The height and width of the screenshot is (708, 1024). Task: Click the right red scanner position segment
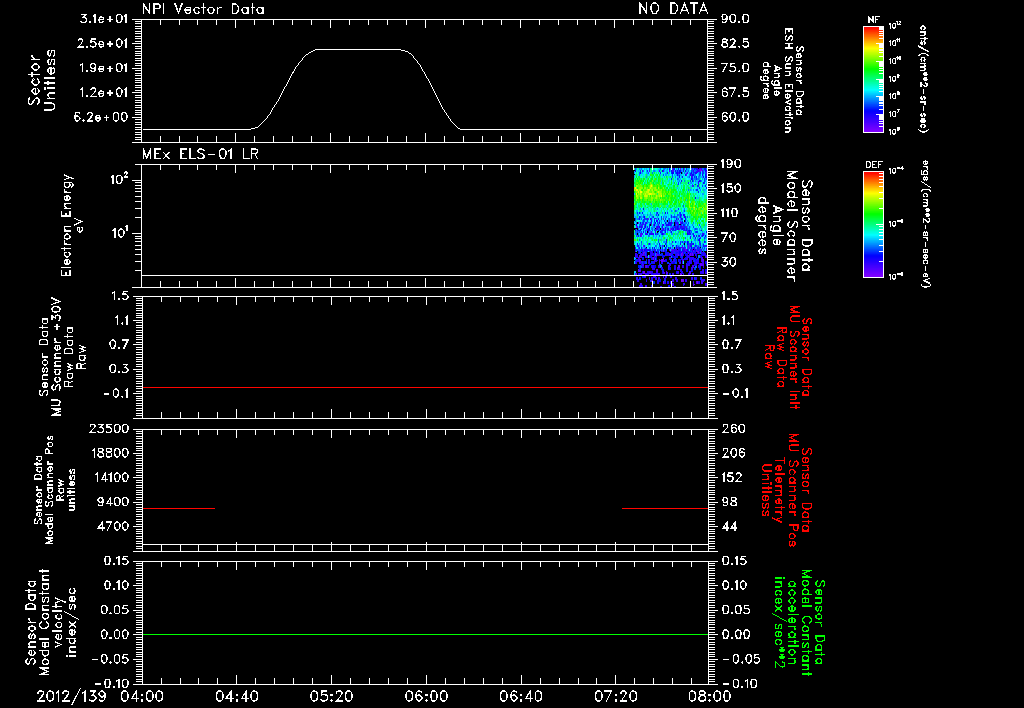tap(665, 508)
